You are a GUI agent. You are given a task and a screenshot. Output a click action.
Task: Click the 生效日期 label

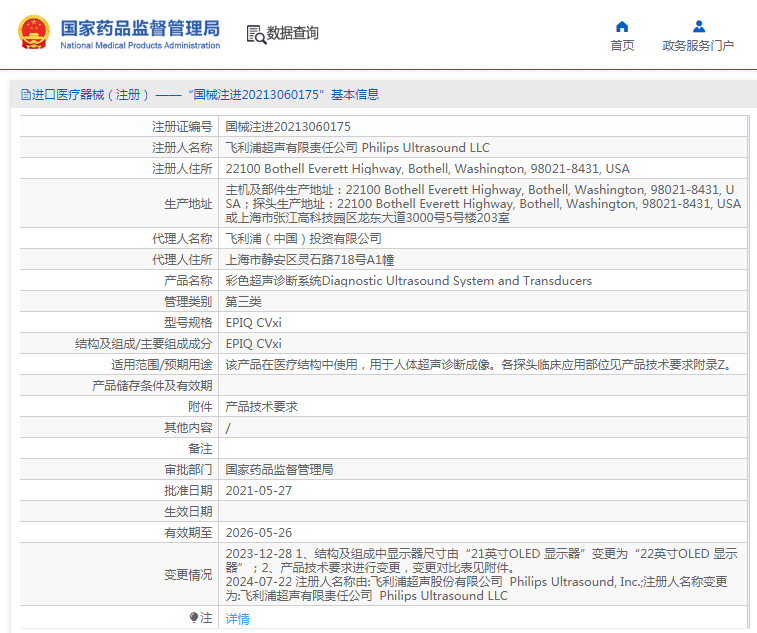click(x=188, y=511)
